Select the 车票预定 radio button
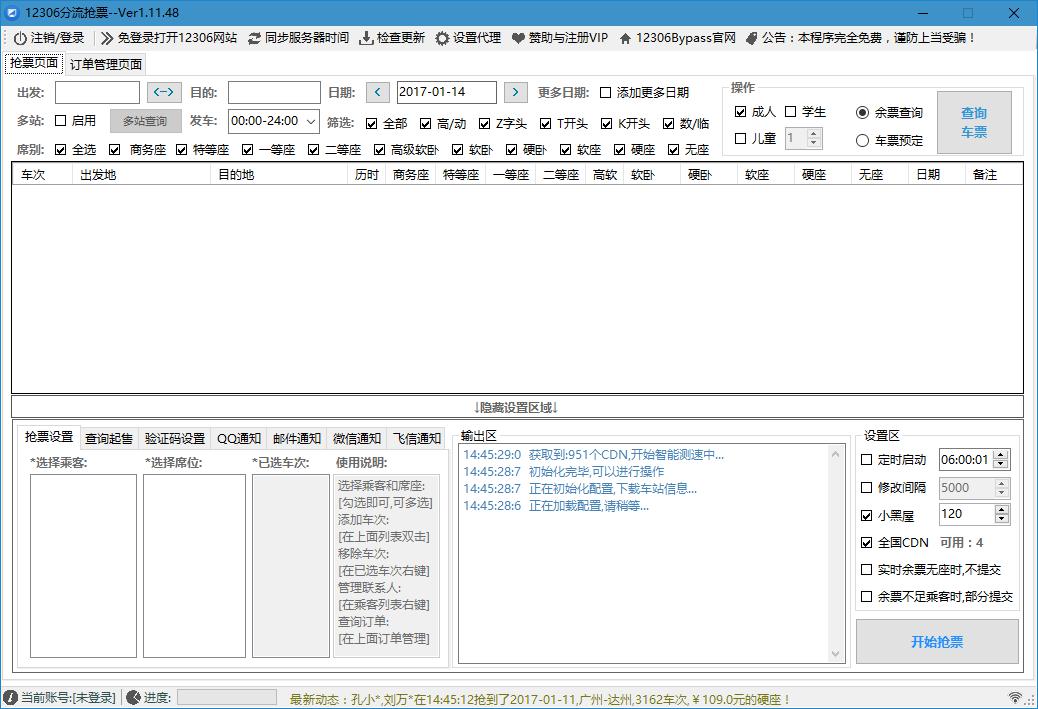Screen dimensions: 1038x709 pos(862,140)
